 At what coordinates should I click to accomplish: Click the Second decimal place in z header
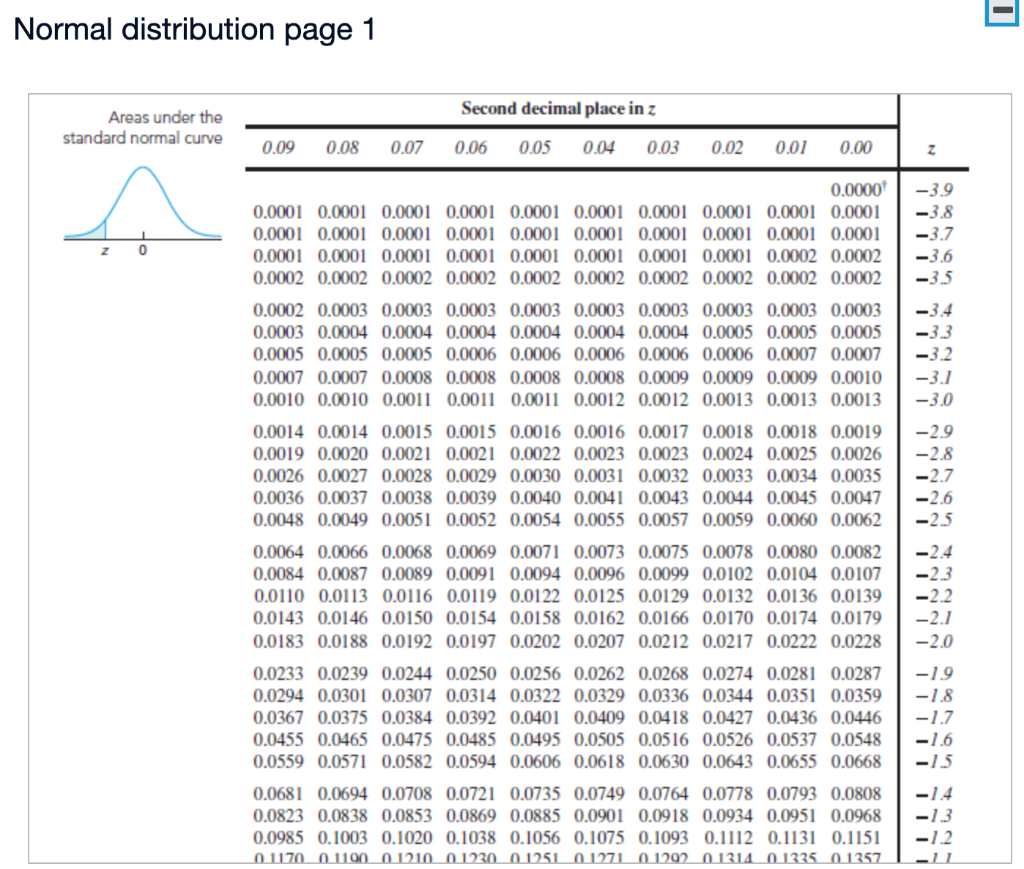pyautogui.click(x=557, y=110)
